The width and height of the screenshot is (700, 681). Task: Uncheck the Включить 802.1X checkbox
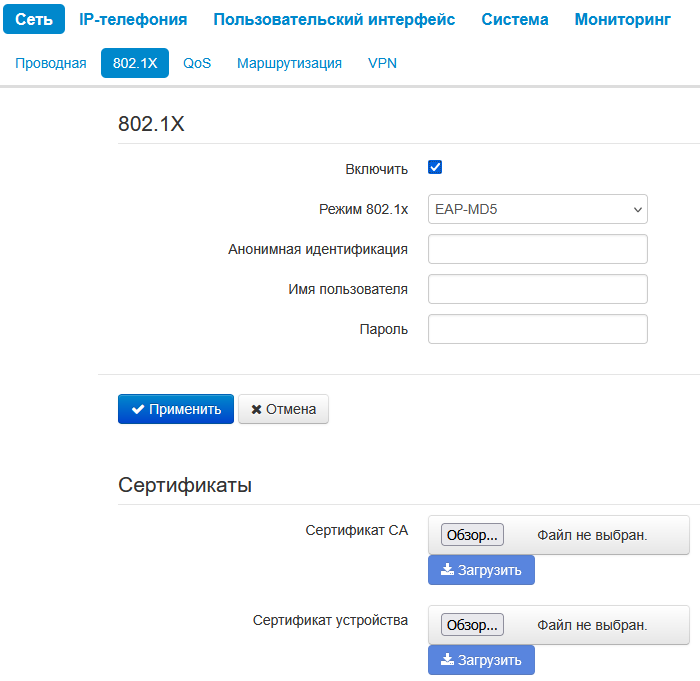(x=435, y=168)
